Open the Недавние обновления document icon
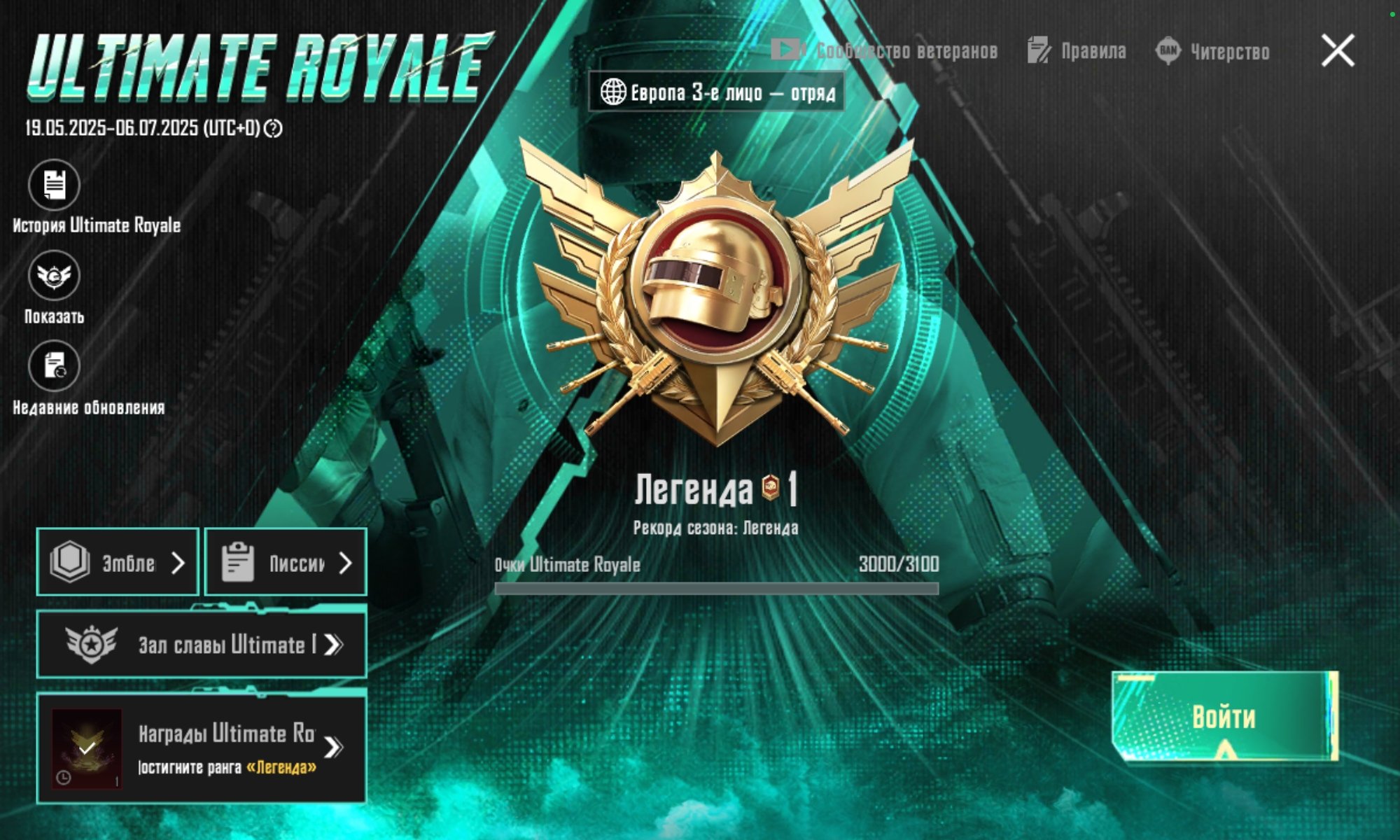 point(54,366)
